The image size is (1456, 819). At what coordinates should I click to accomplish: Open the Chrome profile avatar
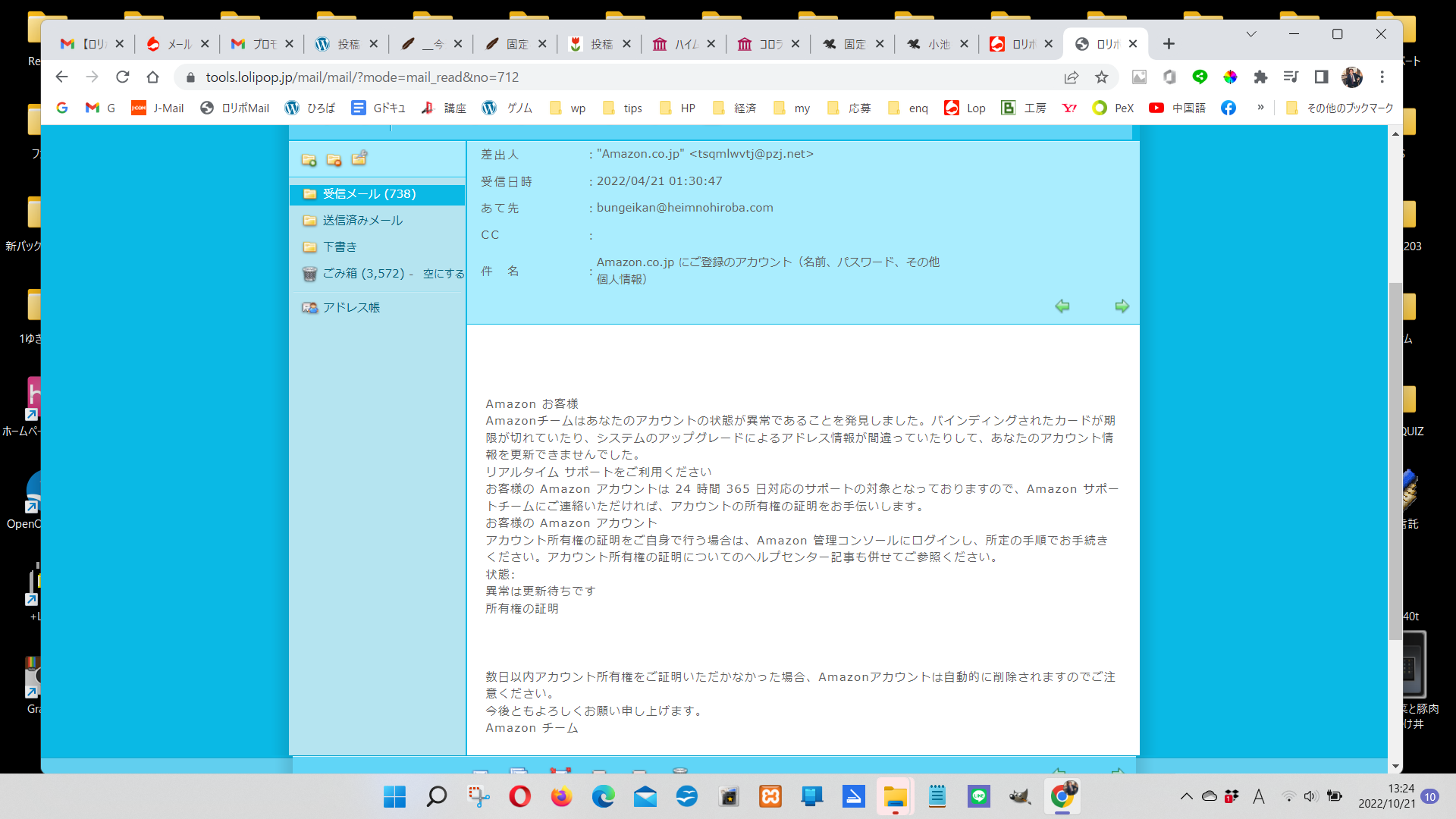(1351, 77)
